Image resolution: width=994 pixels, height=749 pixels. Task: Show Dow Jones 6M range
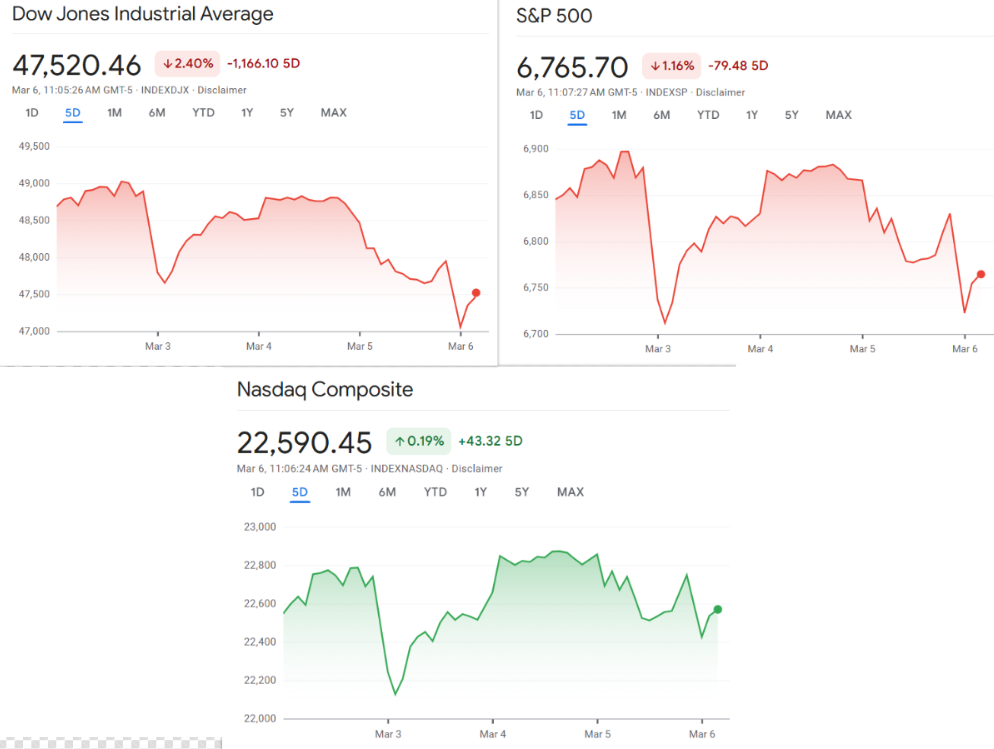click(x=157, y=113)
